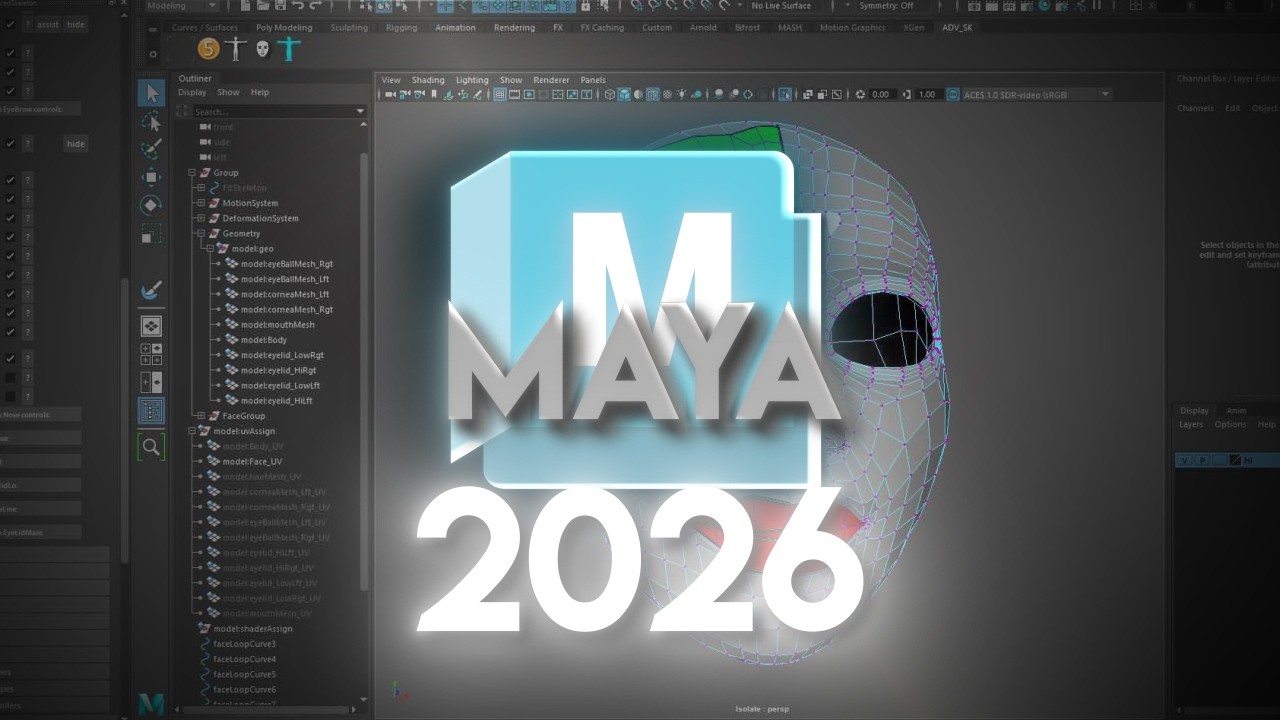Click the face mask shelf icon
Viewport: 1280px width, 720px height.
click(262, 48)
